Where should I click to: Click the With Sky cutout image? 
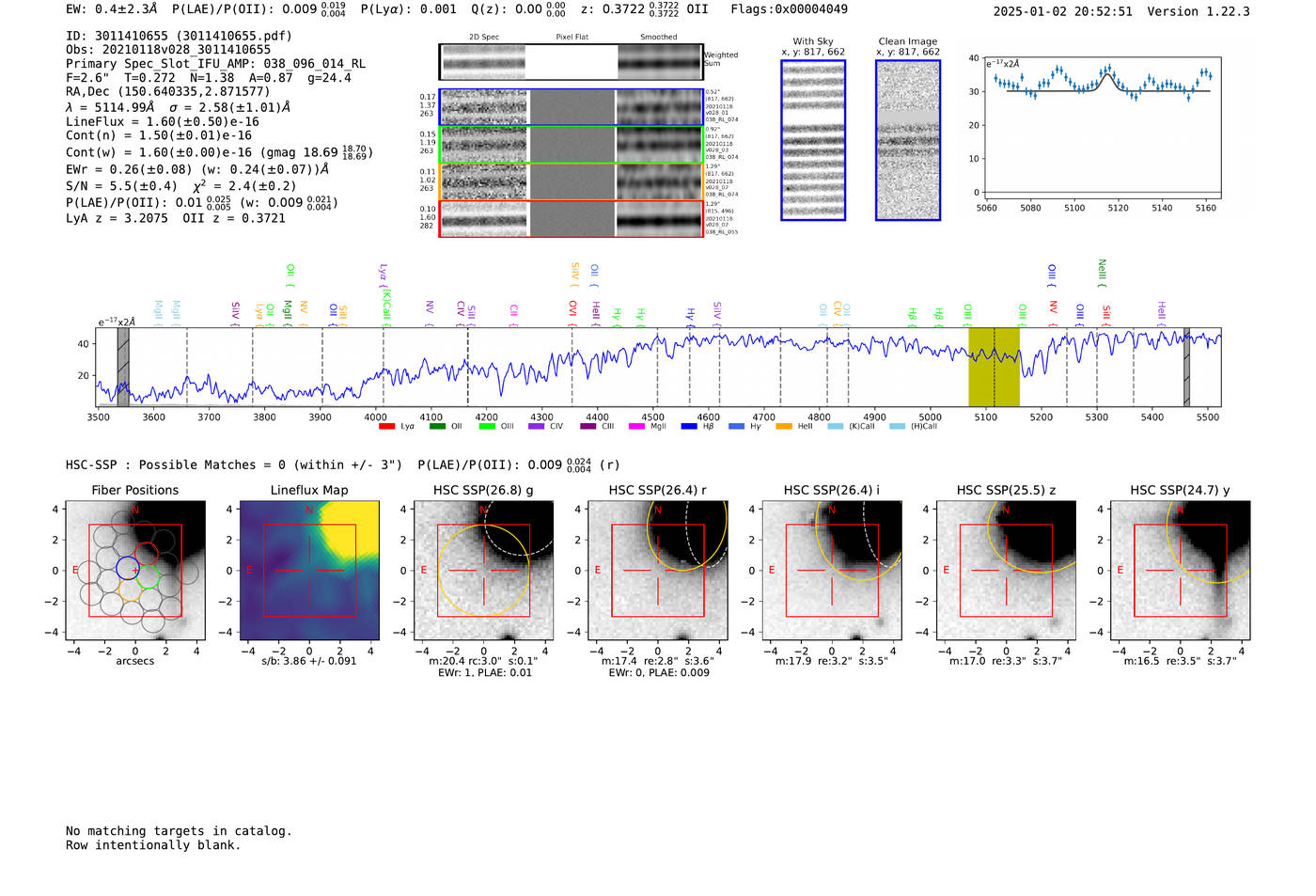tap(813, 140)
